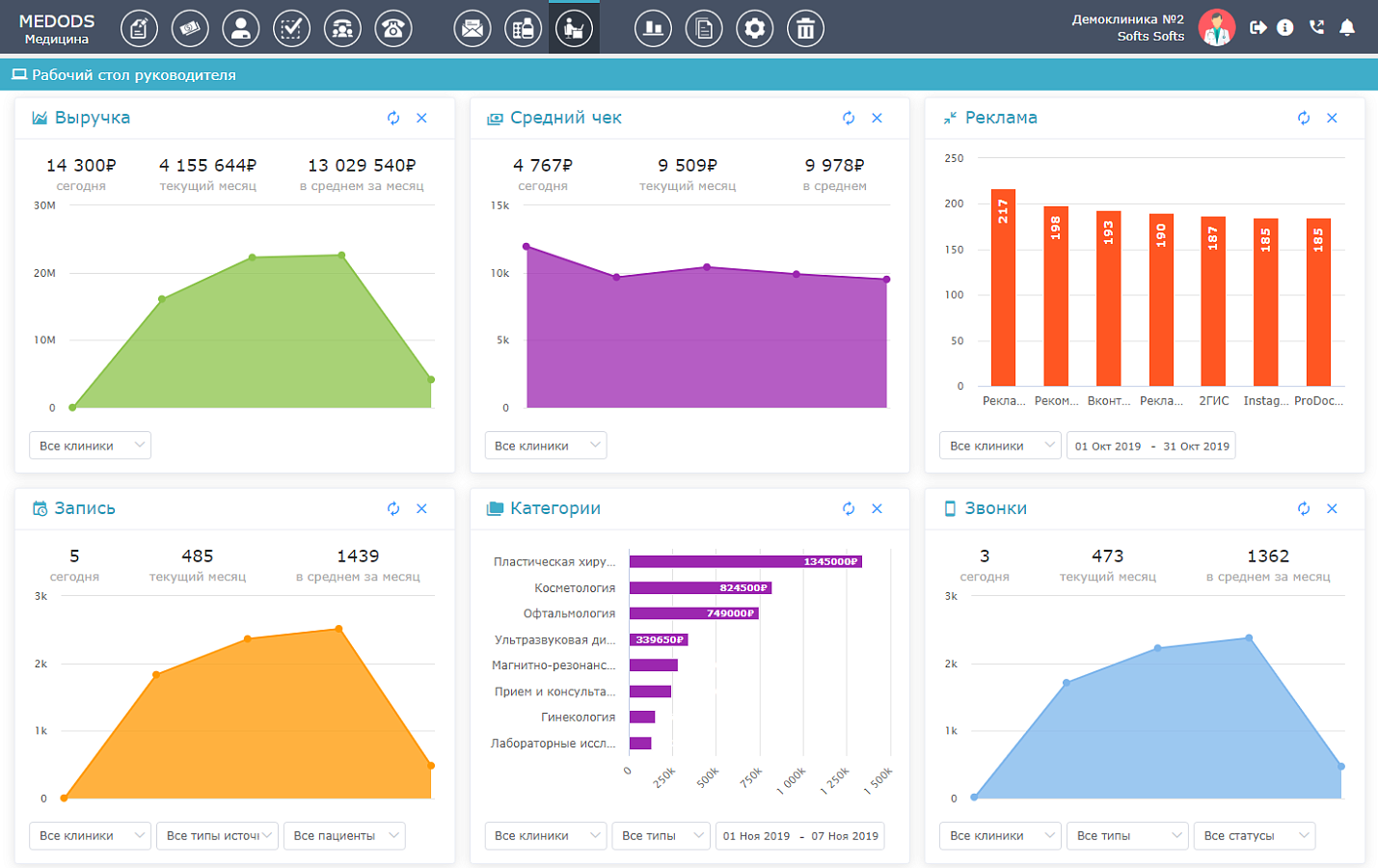This screenshot has width=1378, height=868.
Task: Refresh the Реклама widget
Action: (x=1304, y=118)
